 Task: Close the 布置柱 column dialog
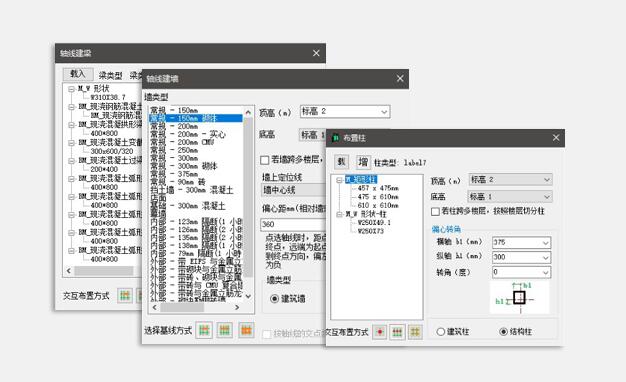tap(556, 138)
